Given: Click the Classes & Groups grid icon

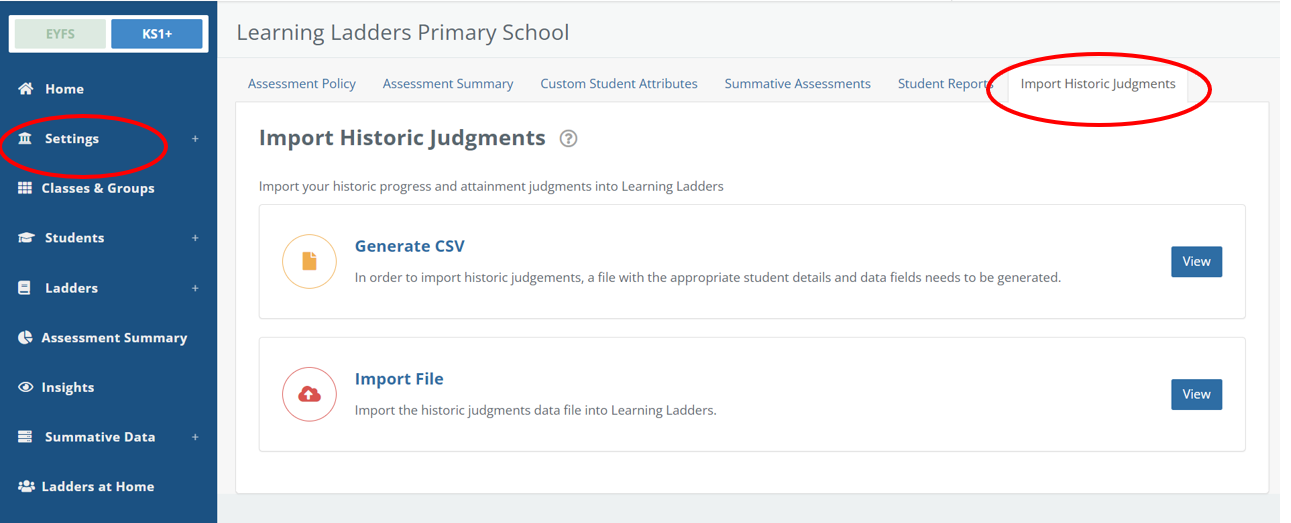Looking at the screenshot, I should tap(25, 188).
